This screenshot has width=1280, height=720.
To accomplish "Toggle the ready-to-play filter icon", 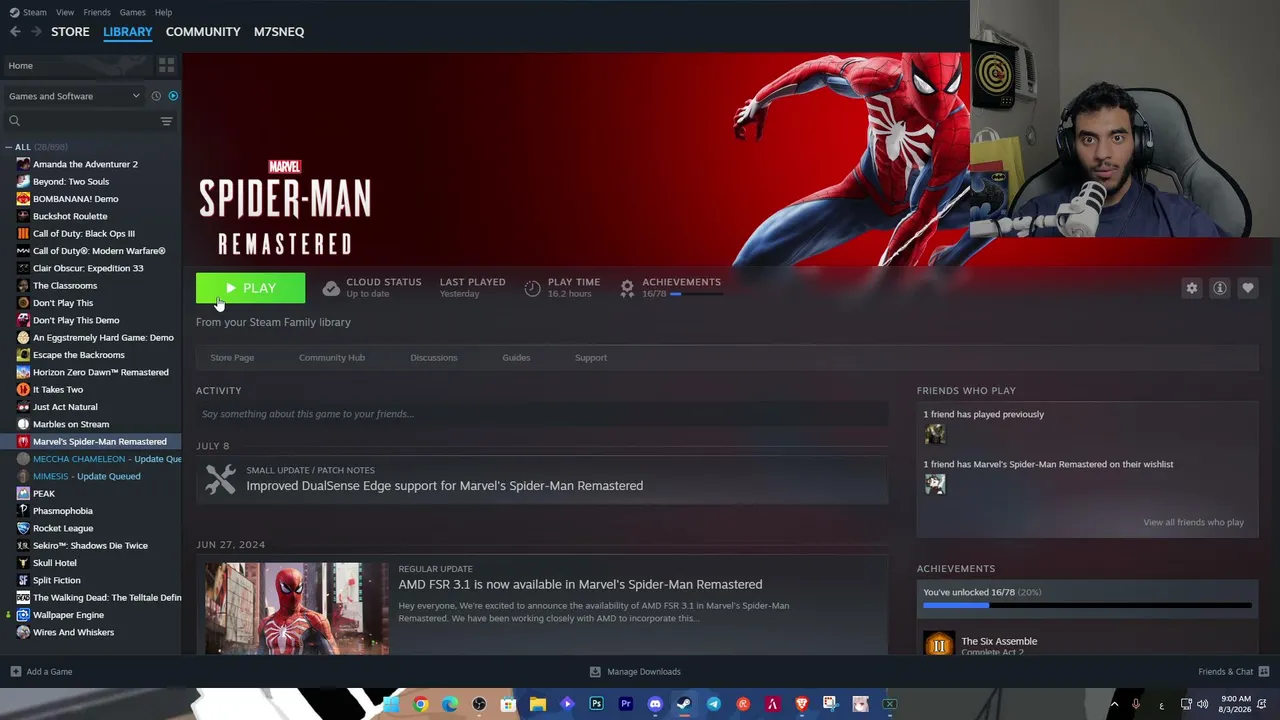I will click(x=173, y=96).
